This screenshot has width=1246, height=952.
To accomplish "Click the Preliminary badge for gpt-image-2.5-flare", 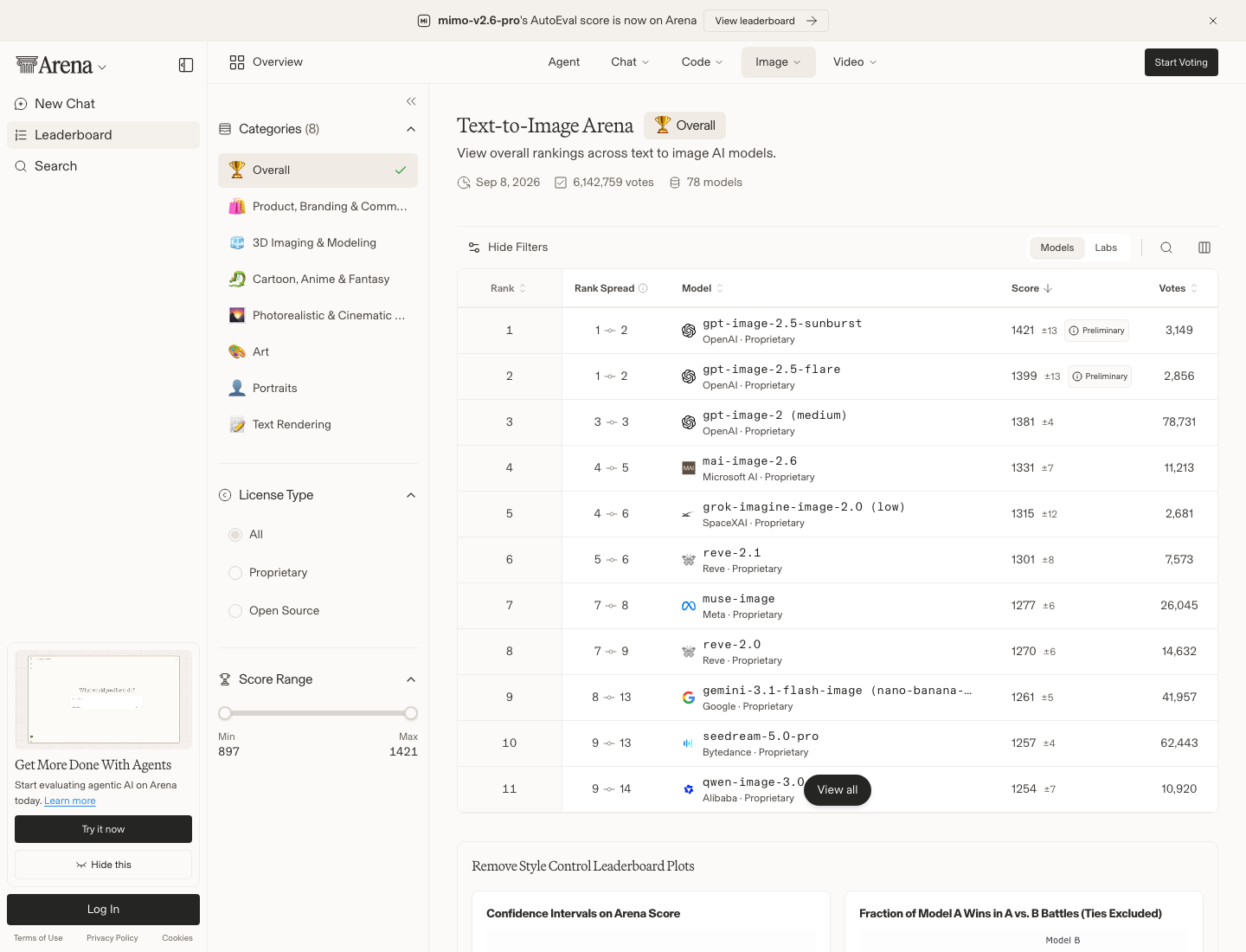I will (x=1100, y=376).
